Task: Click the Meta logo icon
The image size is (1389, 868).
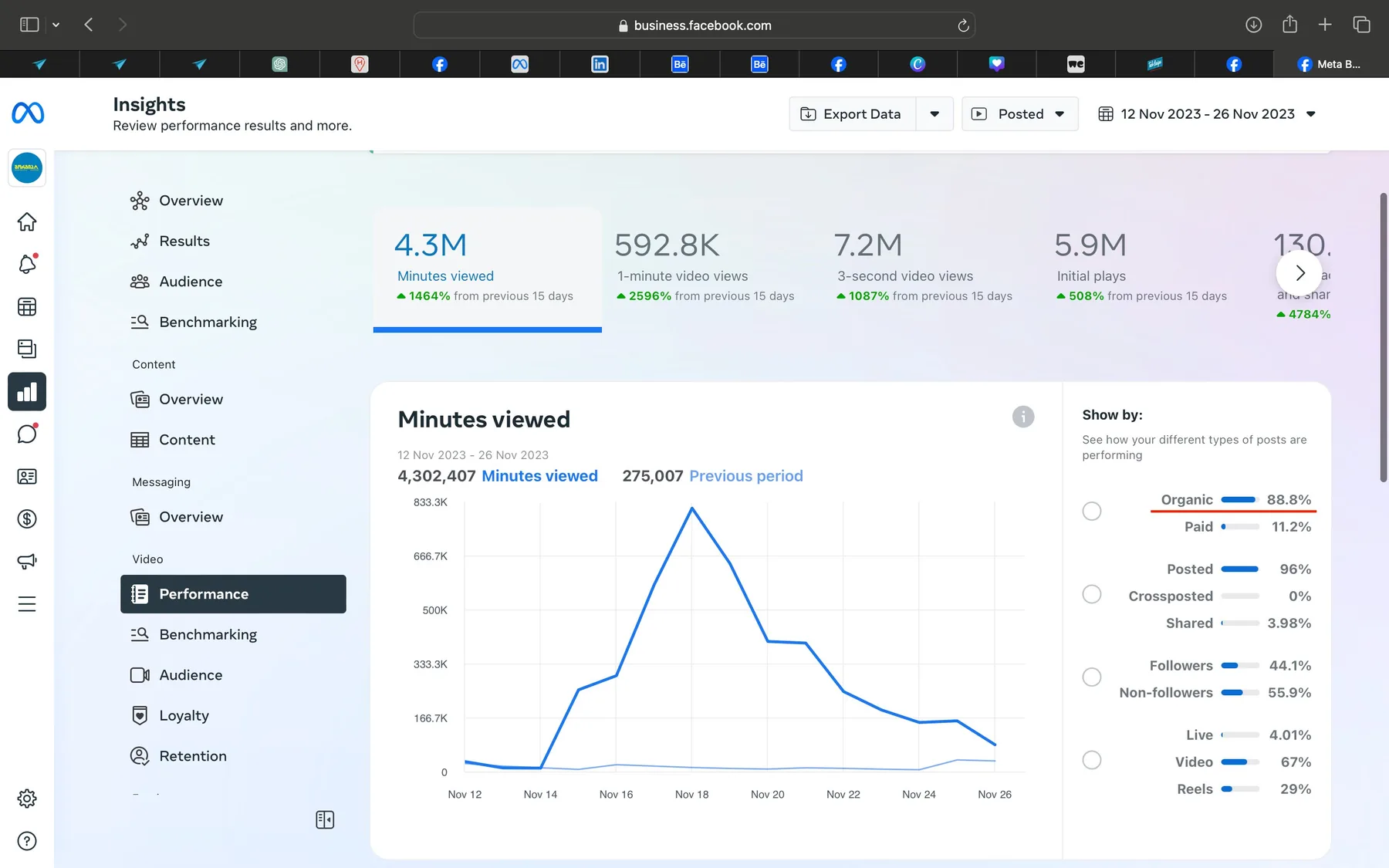Action: 28,113
